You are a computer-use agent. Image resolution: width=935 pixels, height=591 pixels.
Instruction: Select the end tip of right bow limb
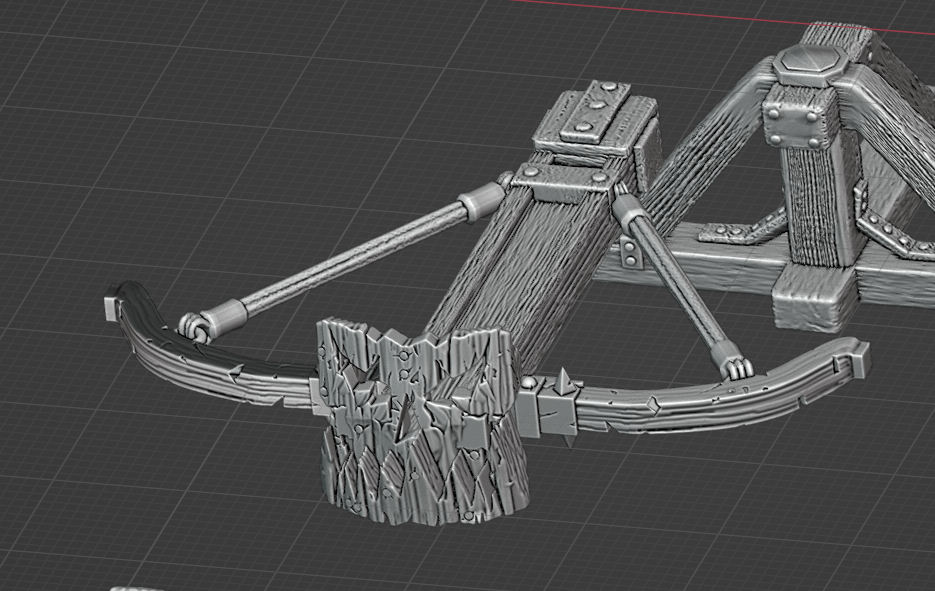pyautogui.click(x=860, y=358)
